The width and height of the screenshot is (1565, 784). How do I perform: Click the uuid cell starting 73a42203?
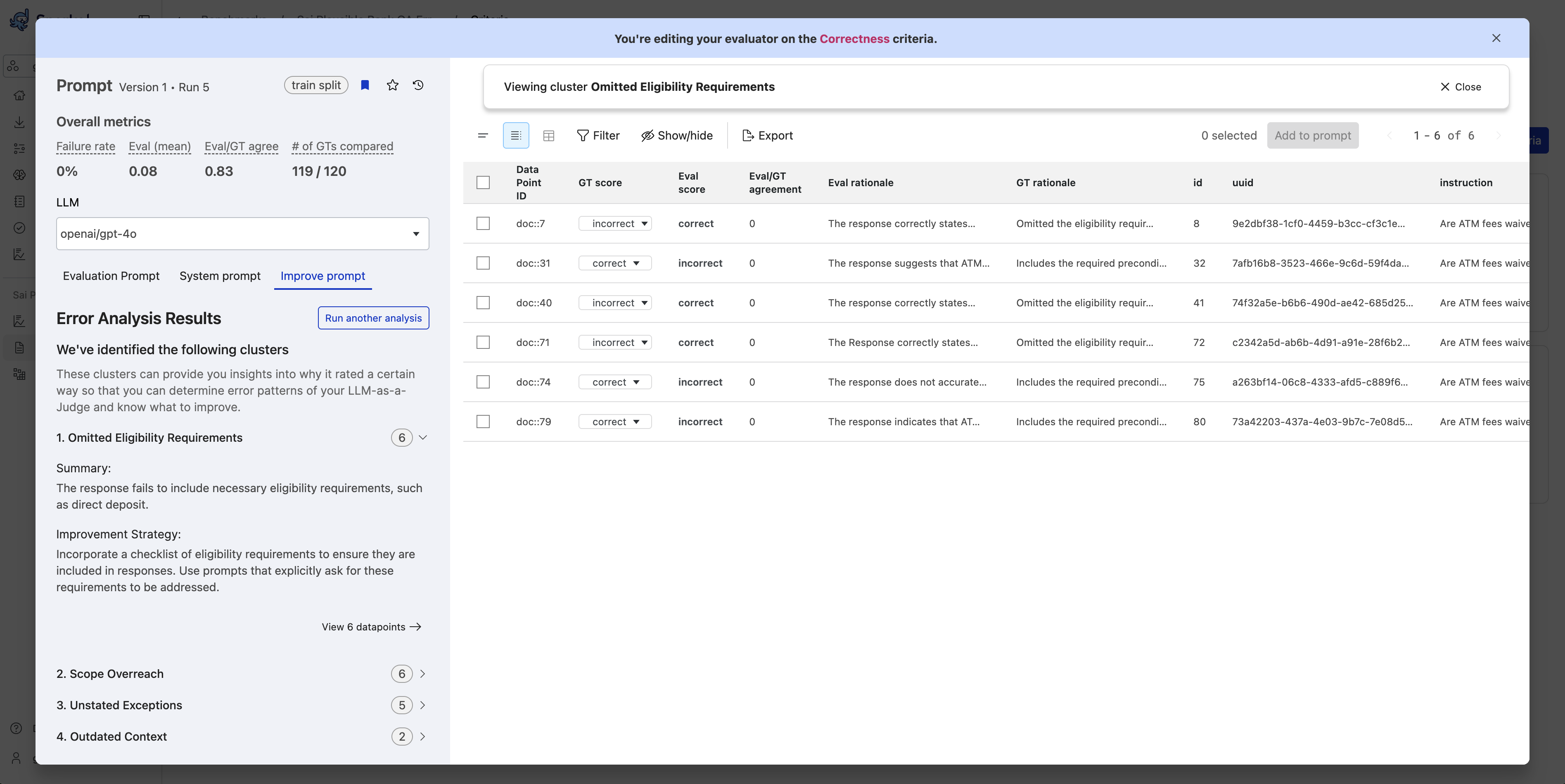tap(1322, 422)
